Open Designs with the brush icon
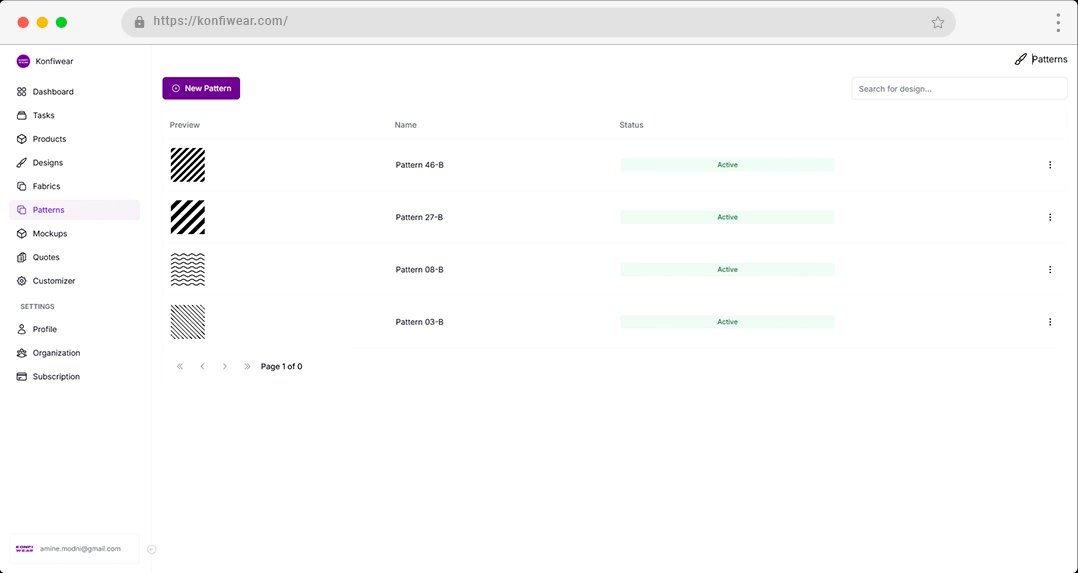The image size is (1078, 573). 22,163
